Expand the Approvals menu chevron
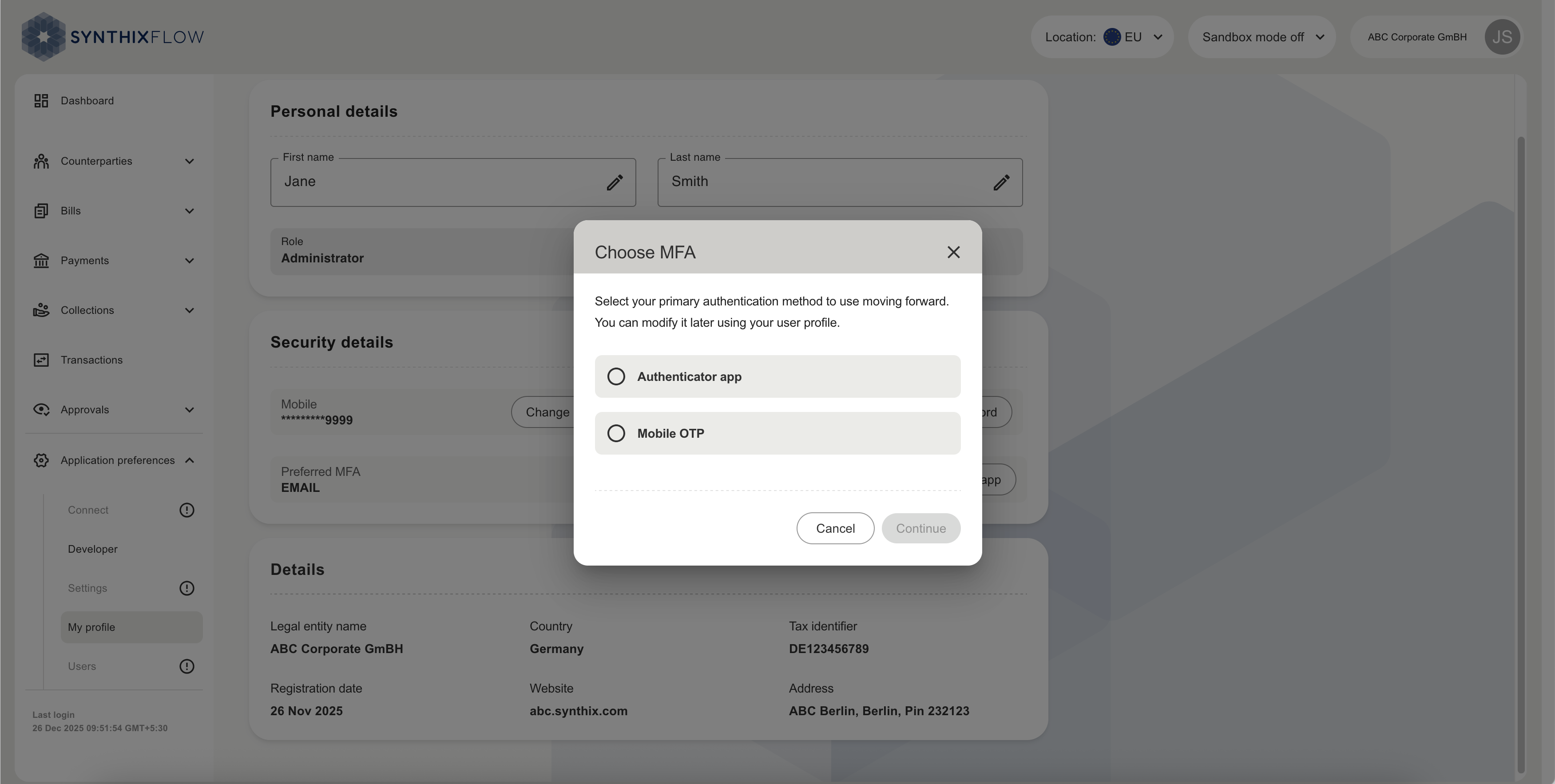The image size is (1555, 784). click(190, 410)
